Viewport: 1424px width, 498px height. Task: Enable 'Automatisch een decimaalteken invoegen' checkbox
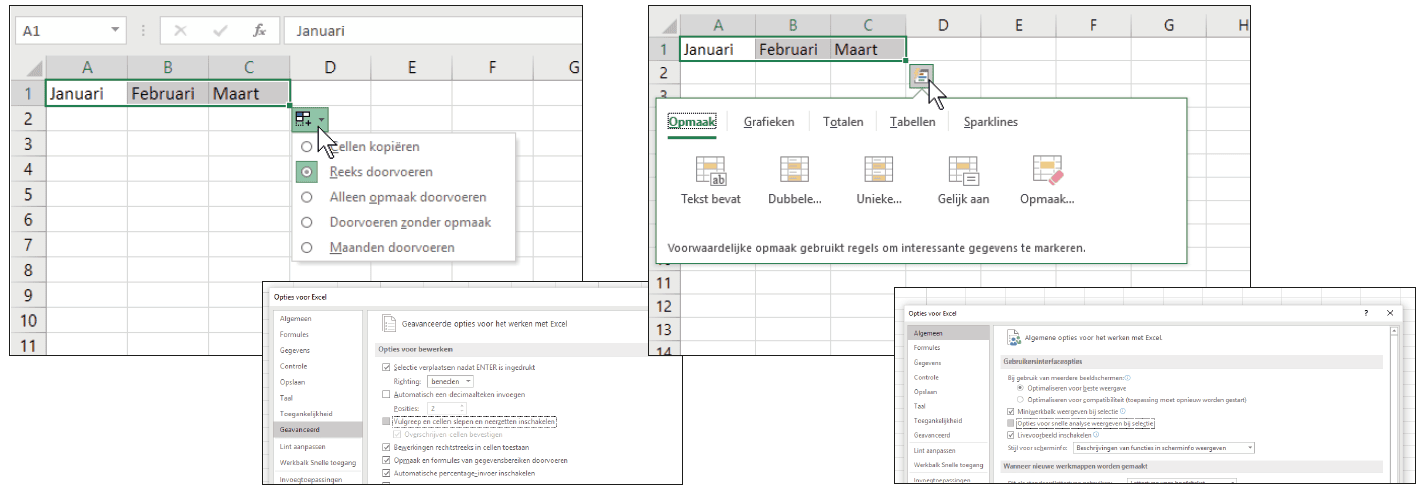386,394
